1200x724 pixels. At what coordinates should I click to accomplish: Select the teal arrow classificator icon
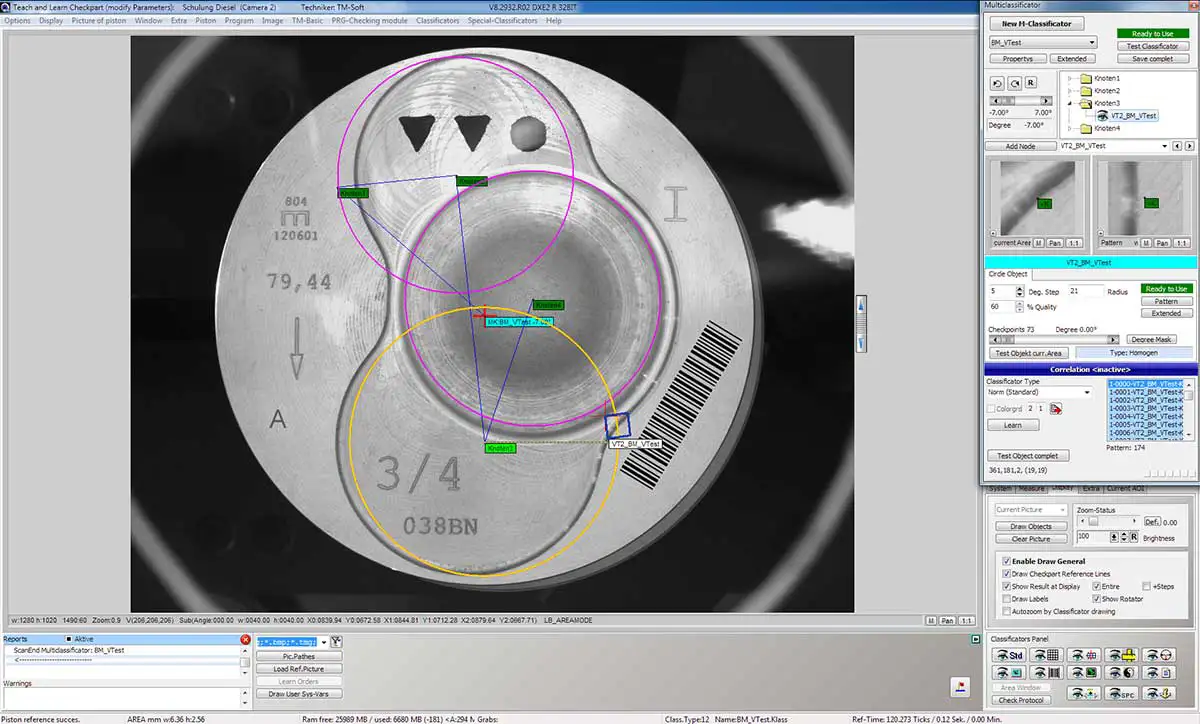[x=1009, y=673]
